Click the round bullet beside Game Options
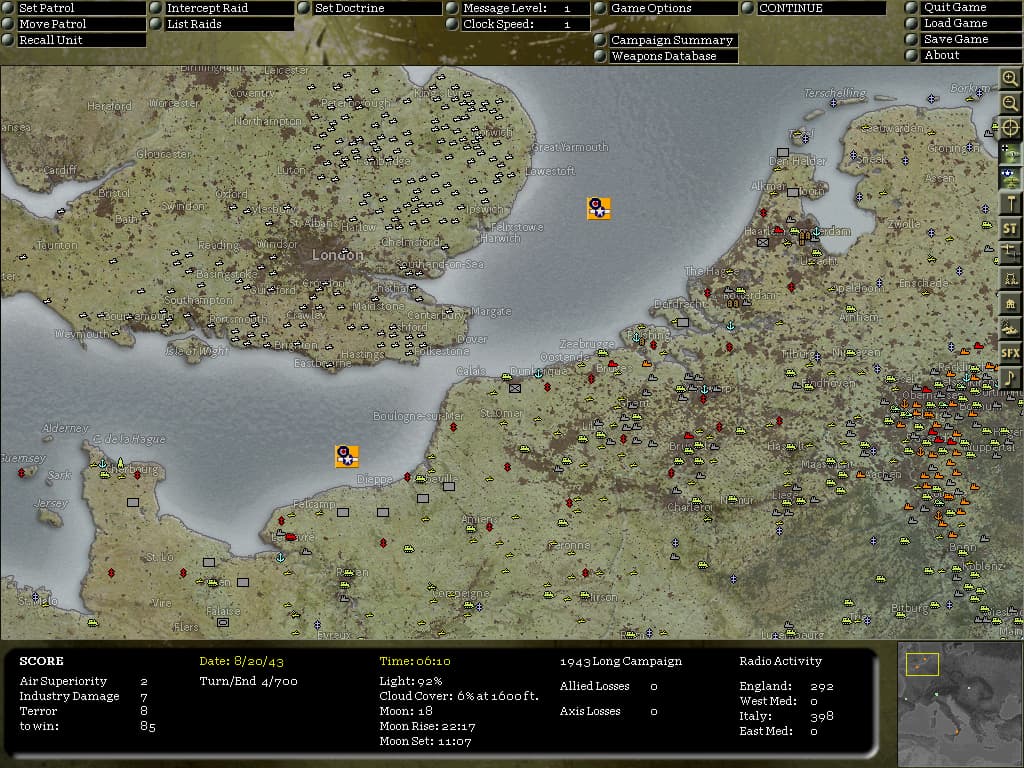The height and width of the screenshot is (768, 1024). [600, 8]
